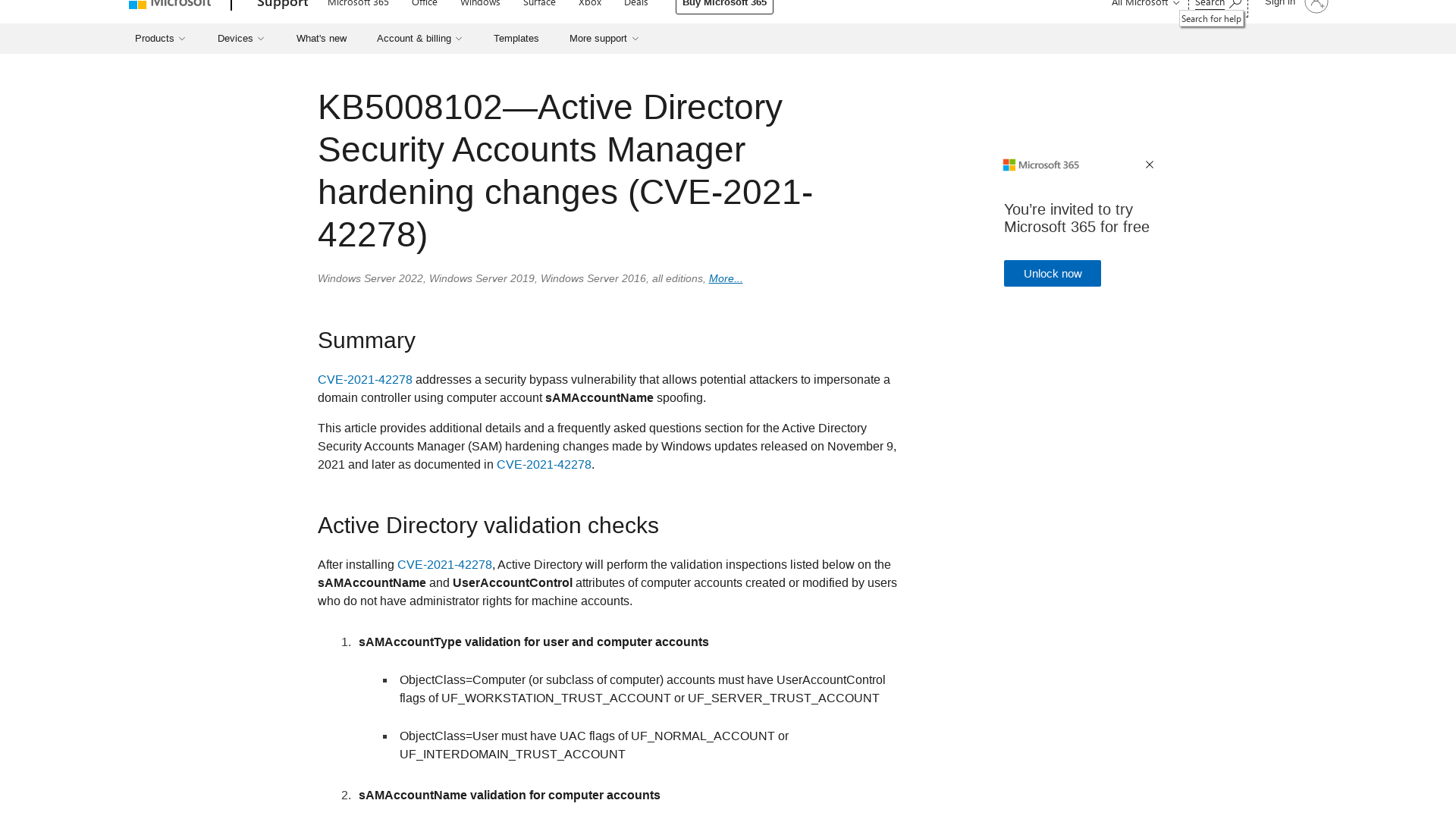1456x819 pixels.
Task: Open the What's new page
Action: tap(322, 39)
